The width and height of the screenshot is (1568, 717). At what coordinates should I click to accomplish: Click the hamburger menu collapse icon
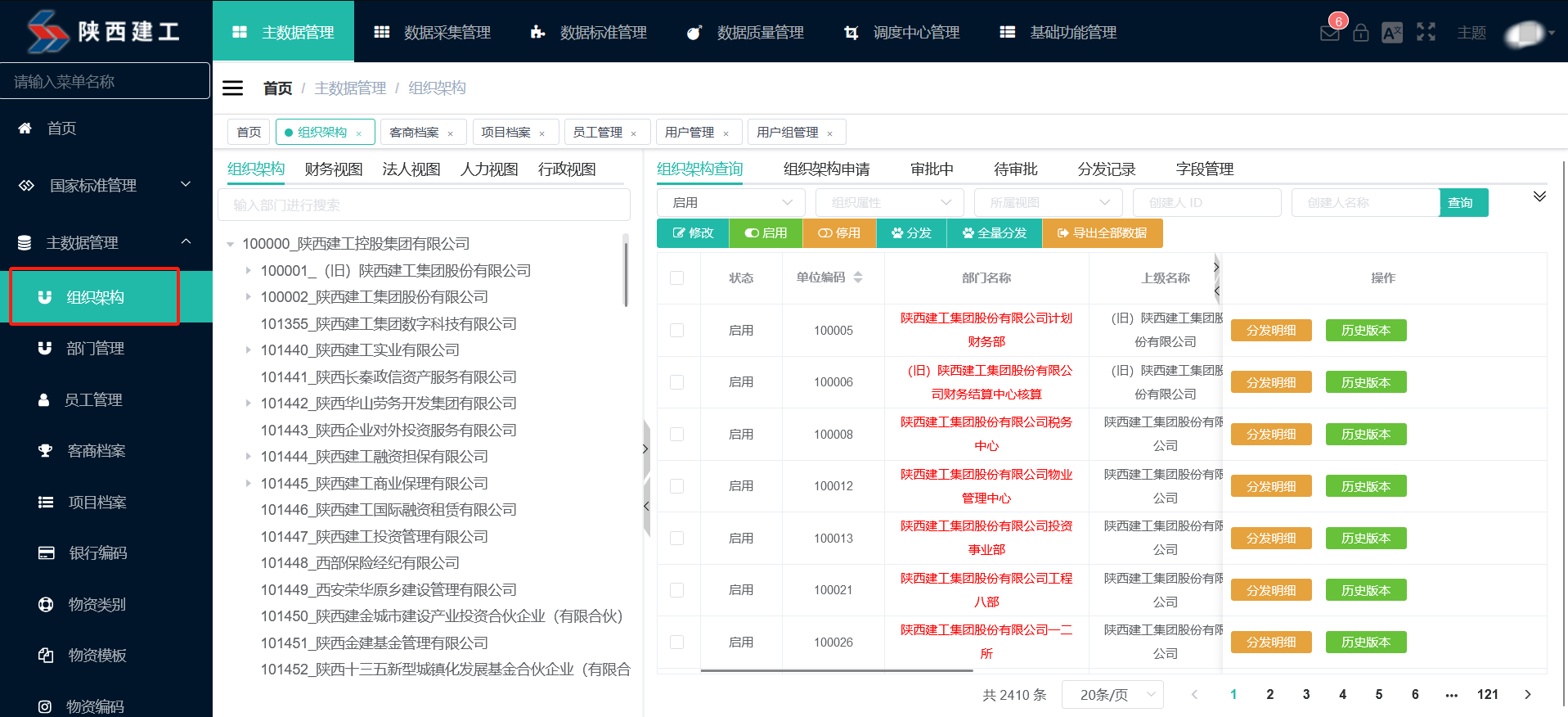tap(233, 88)
